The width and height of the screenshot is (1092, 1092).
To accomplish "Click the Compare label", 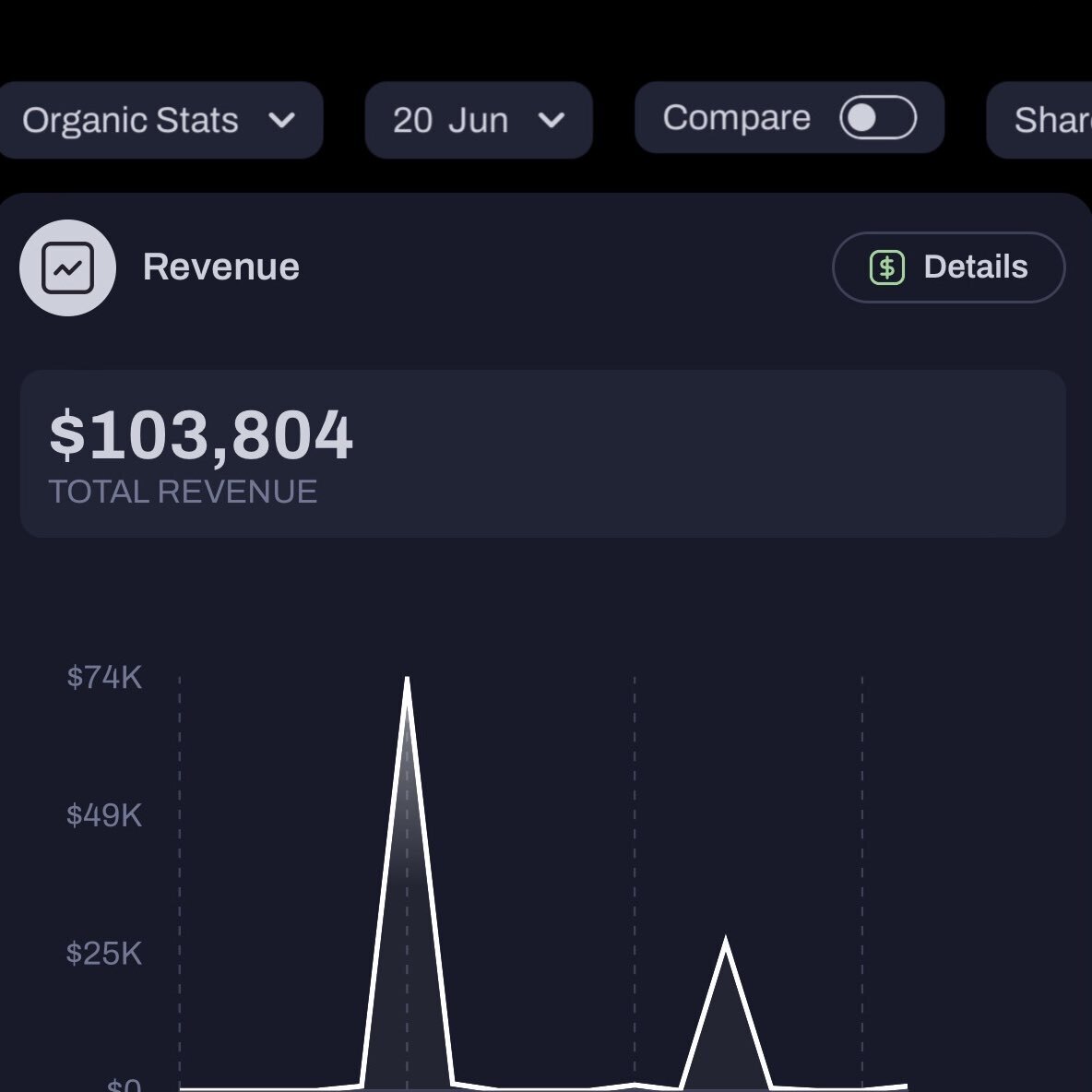I will tap(737, 118).
